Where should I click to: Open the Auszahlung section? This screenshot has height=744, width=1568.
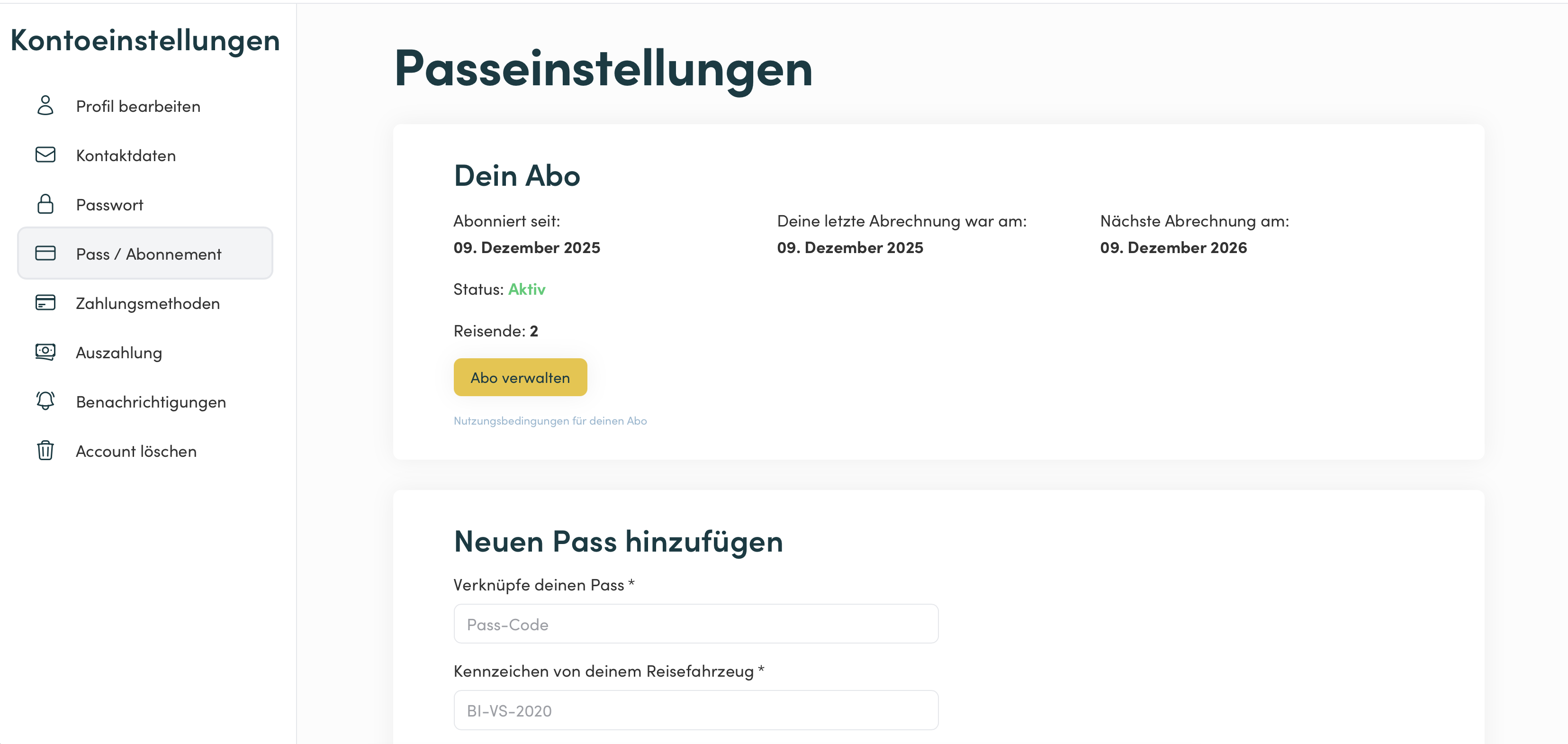(x=119, y=353)
